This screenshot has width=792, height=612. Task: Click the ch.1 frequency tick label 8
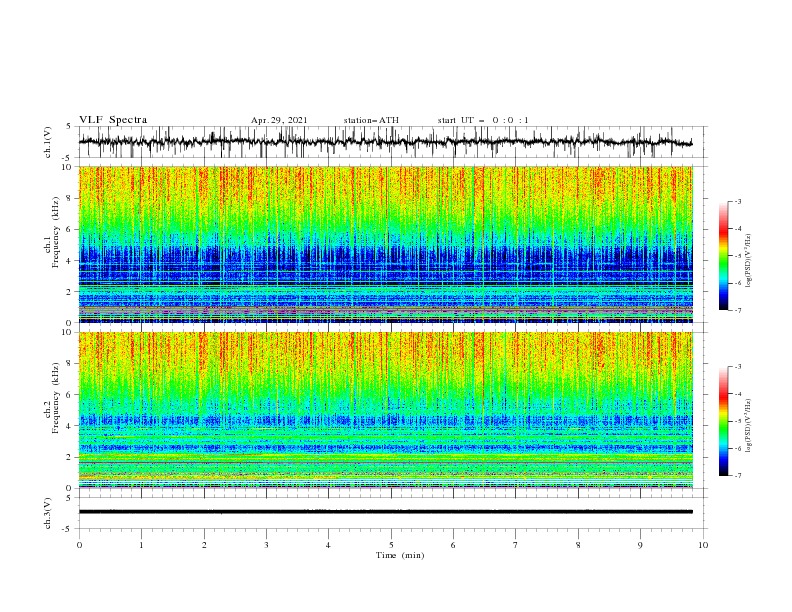(69, 198)
